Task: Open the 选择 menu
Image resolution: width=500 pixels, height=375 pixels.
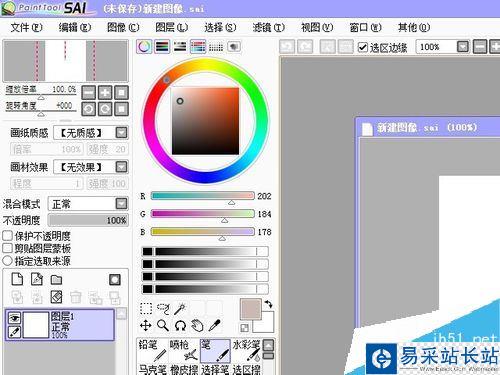Action: (x=220, y=27)
